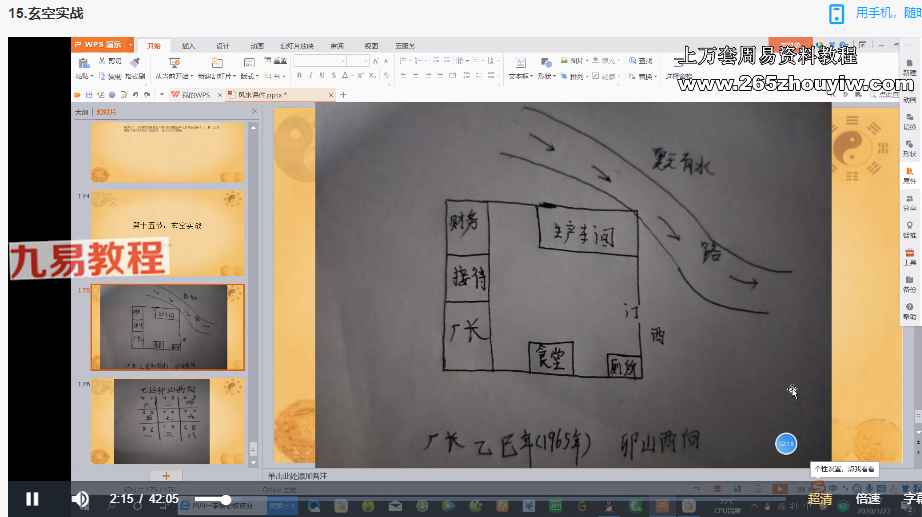Click the video progress bar slider
The width and height of the screenshot is (922, 517).
[227, 499]
